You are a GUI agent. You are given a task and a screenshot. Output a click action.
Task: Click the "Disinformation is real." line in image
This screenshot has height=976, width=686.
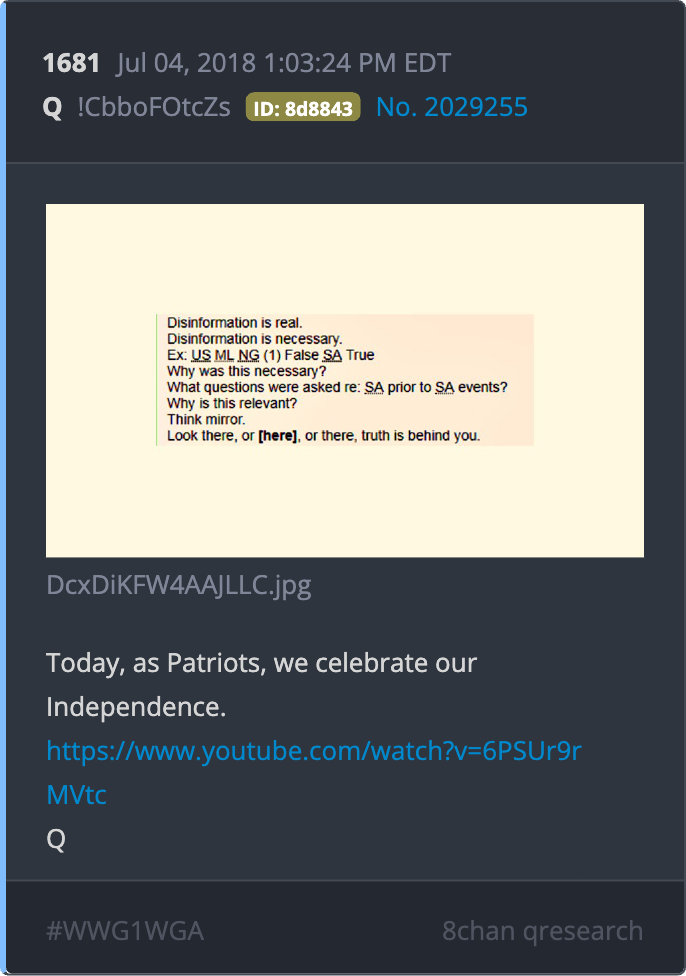235,322
